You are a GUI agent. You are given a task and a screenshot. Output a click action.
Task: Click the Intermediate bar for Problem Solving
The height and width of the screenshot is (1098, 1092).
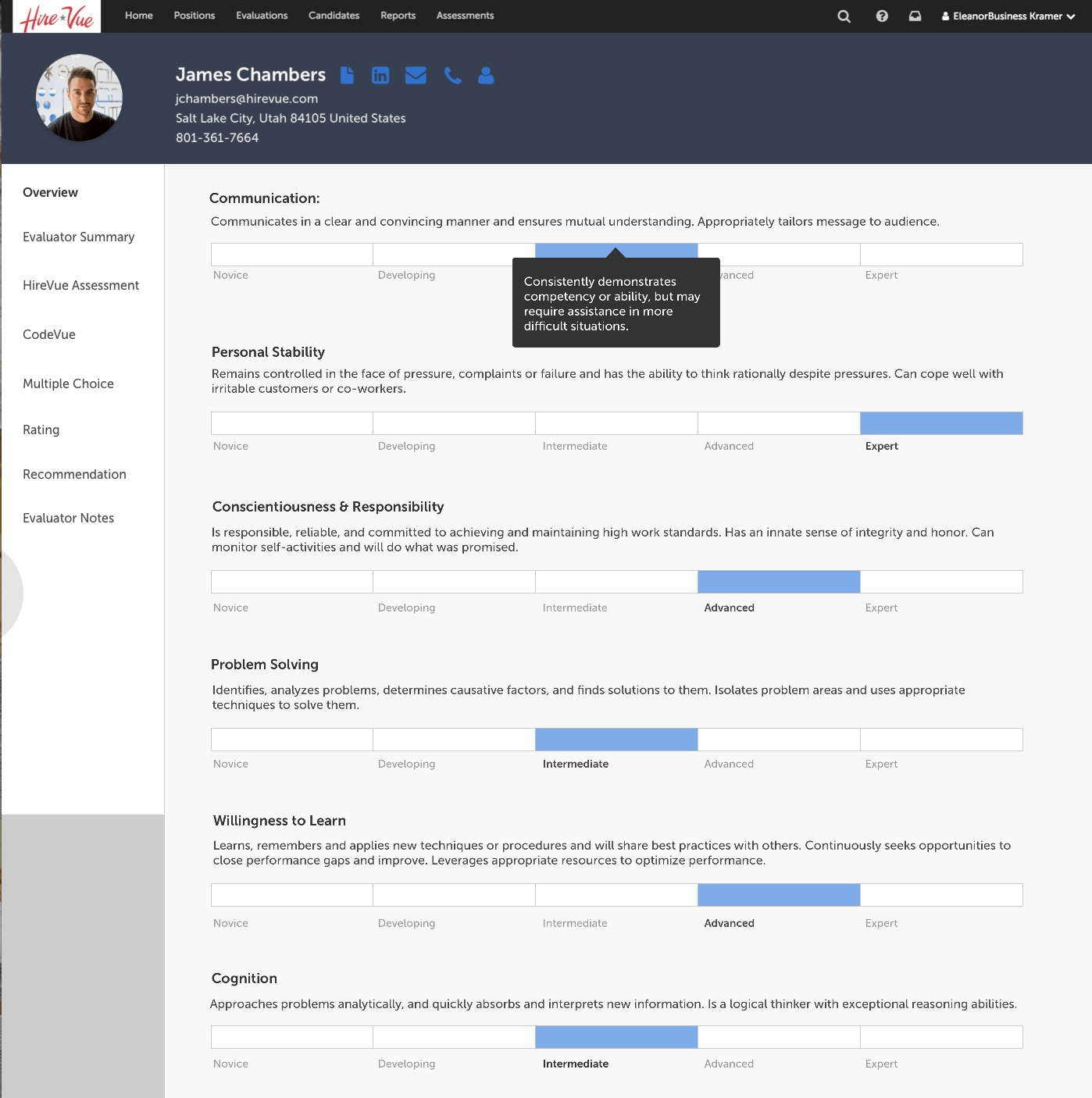pyautogui.click(x=616, y=739)
